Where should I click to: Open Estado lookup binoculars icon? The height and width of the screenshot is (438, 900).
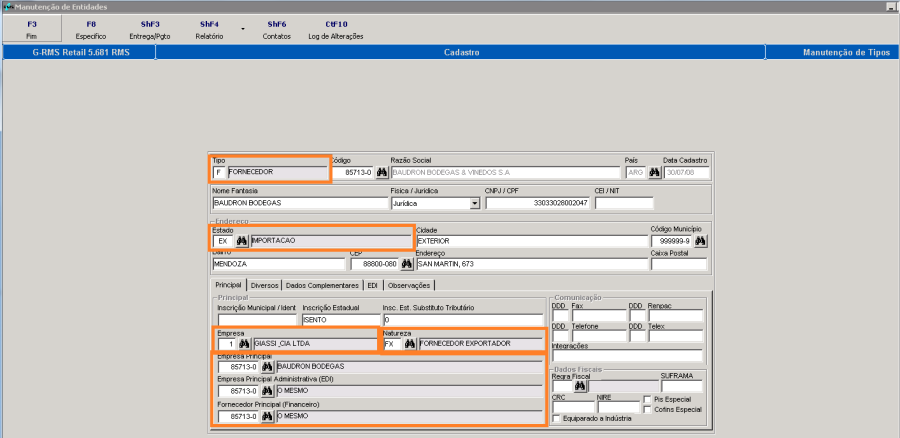point(242,241)
